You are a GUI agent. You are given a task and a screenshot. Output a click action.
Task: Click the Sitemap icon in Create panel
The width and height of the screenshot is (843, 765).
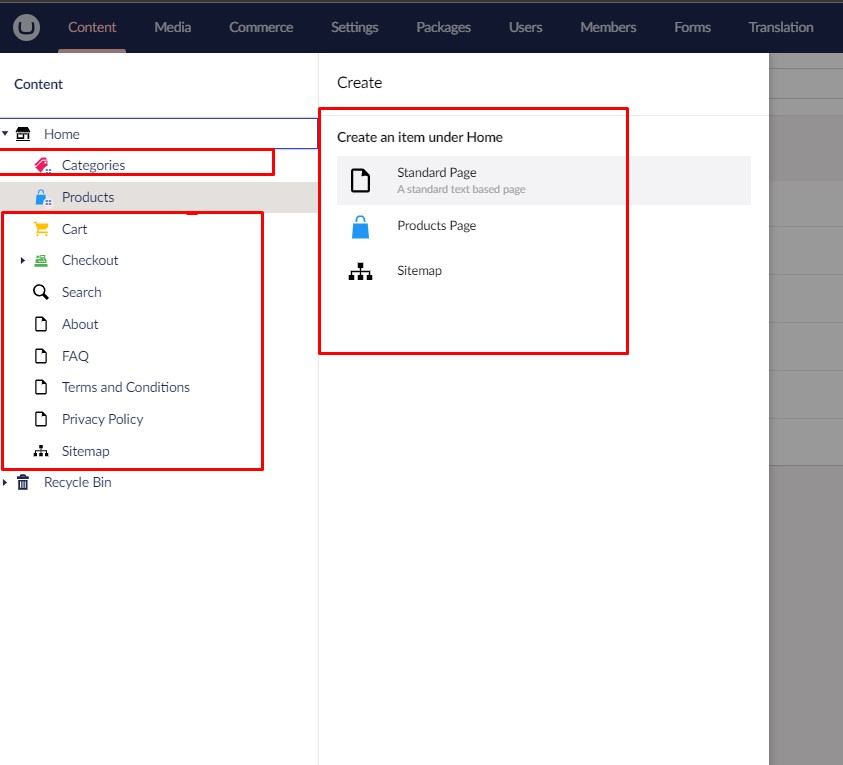(x=360, y=271)
